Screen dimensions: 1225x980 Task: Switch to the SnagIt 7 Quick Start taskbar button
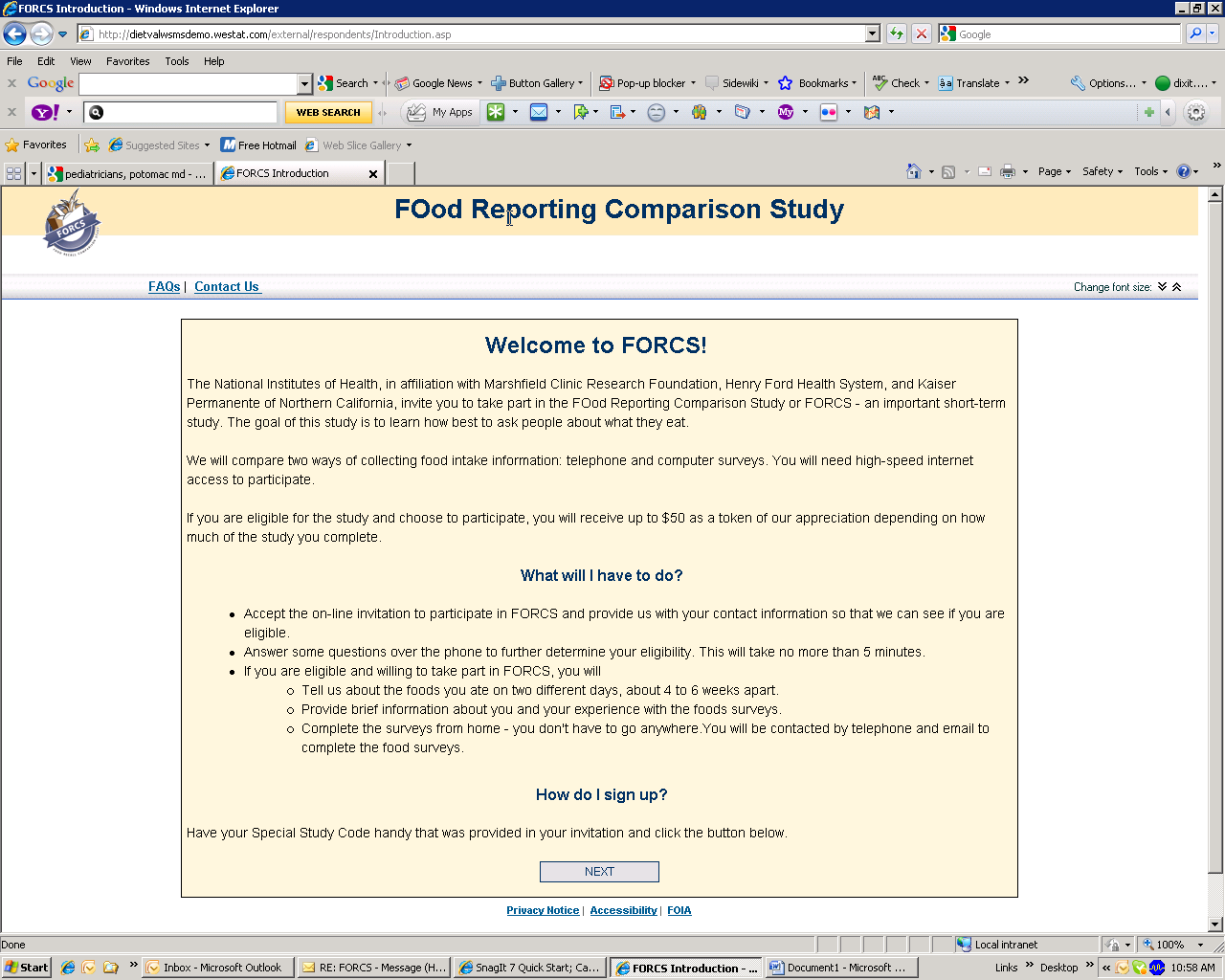(x=529, y=968)
